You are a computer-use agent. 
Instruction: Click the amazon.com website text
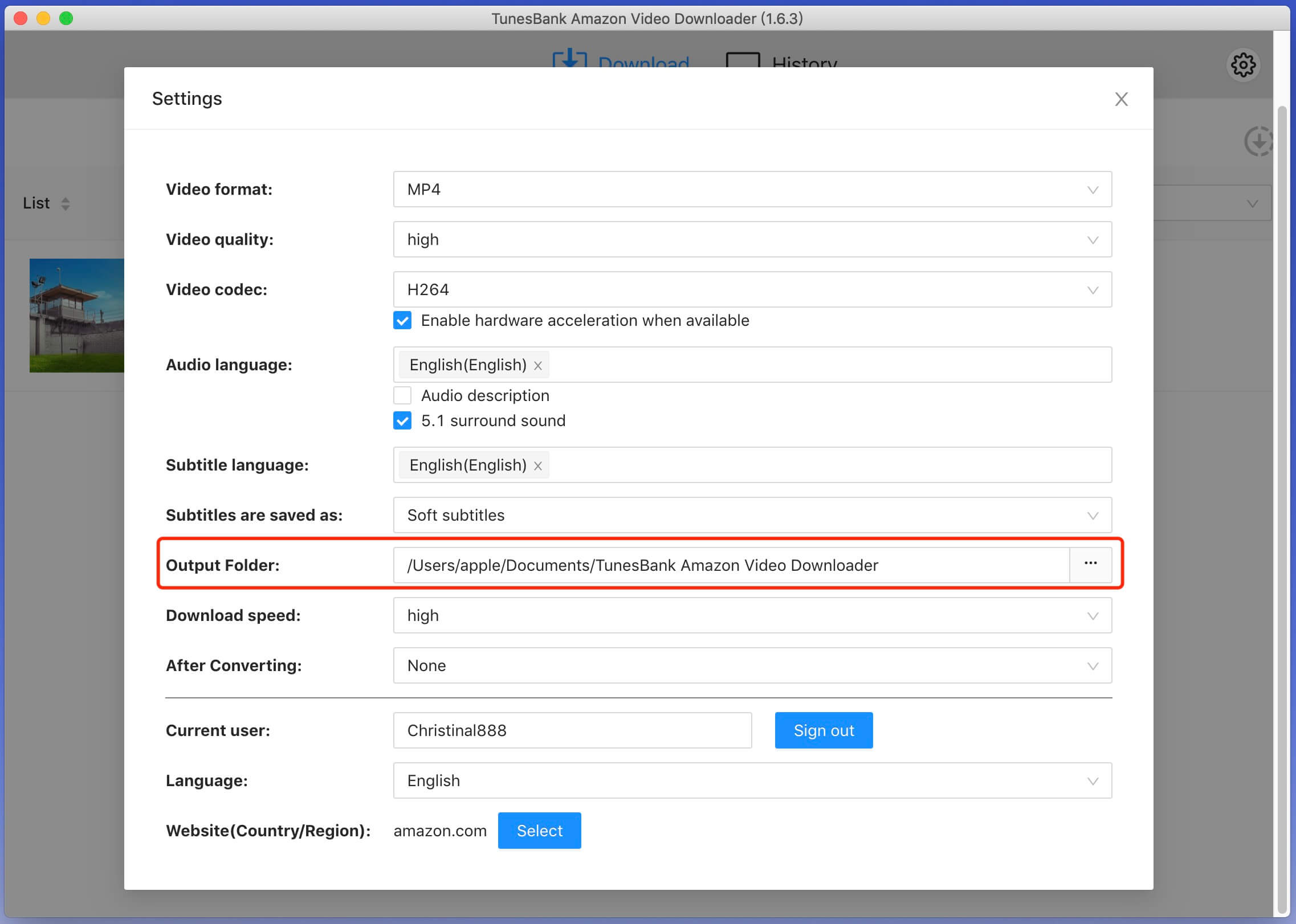[440, 831]
